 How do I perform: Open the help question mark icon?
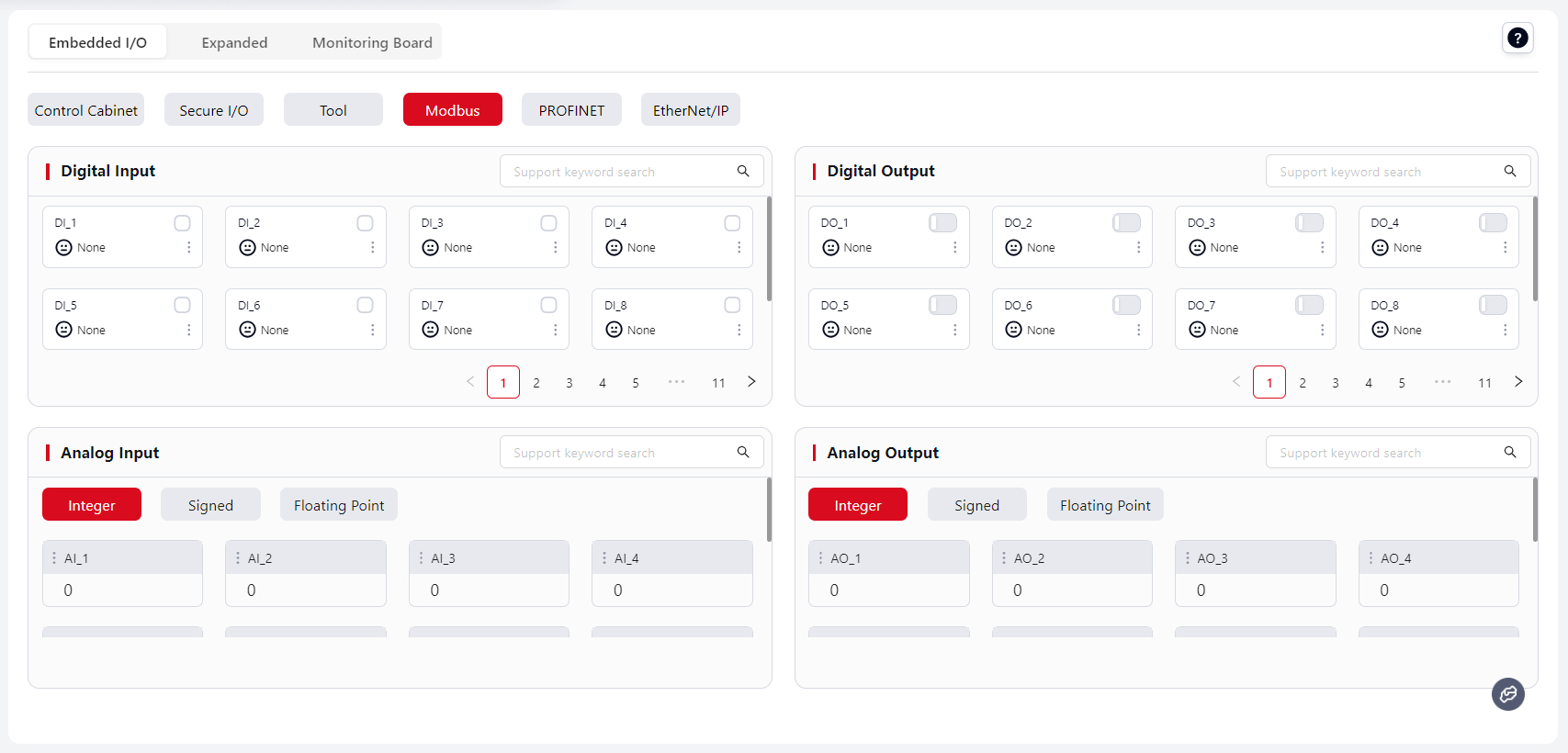(1517, 38)
